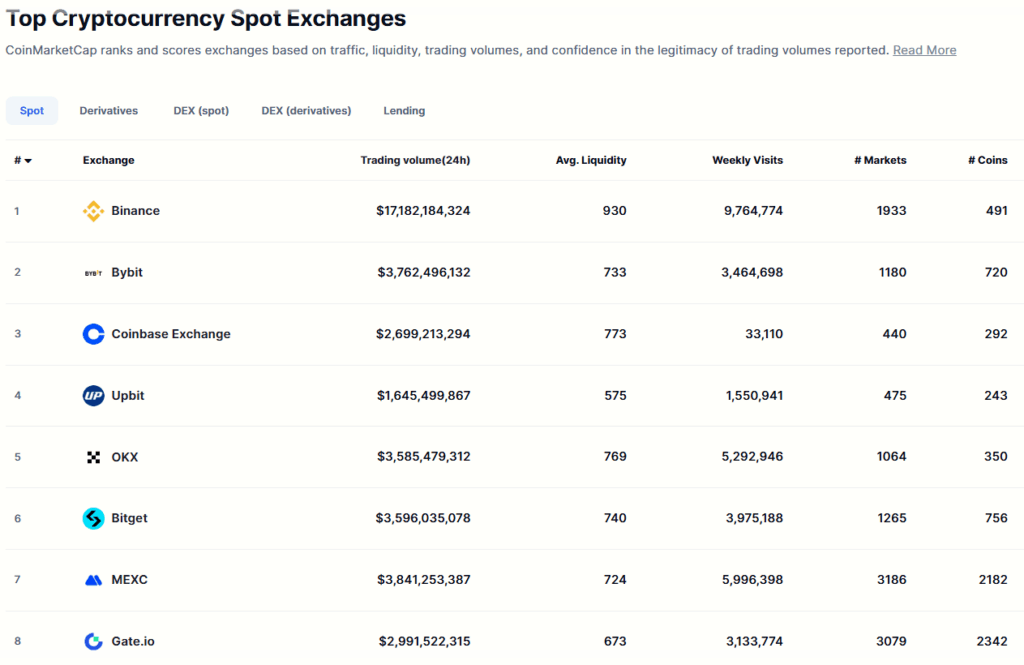Click Coinbase liquidity score 773
The width and height of the screenshot is (1024, 665).
(615, 334)
